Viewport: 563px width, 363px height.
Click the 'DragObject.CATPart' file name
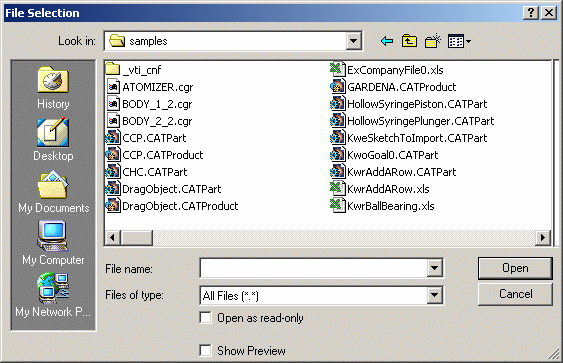172,189
